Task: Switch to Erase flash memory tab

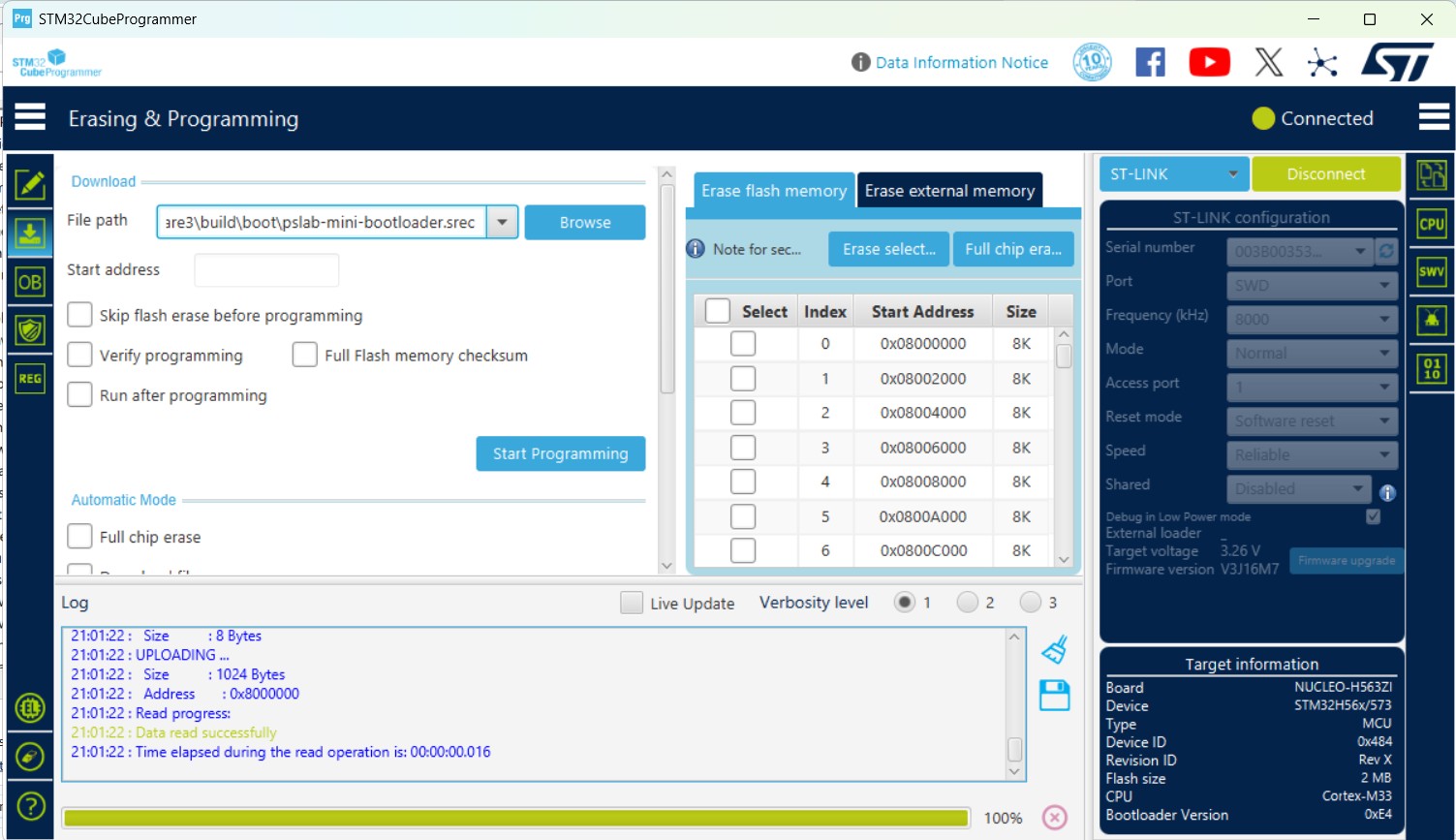Action: click(773, 191)
